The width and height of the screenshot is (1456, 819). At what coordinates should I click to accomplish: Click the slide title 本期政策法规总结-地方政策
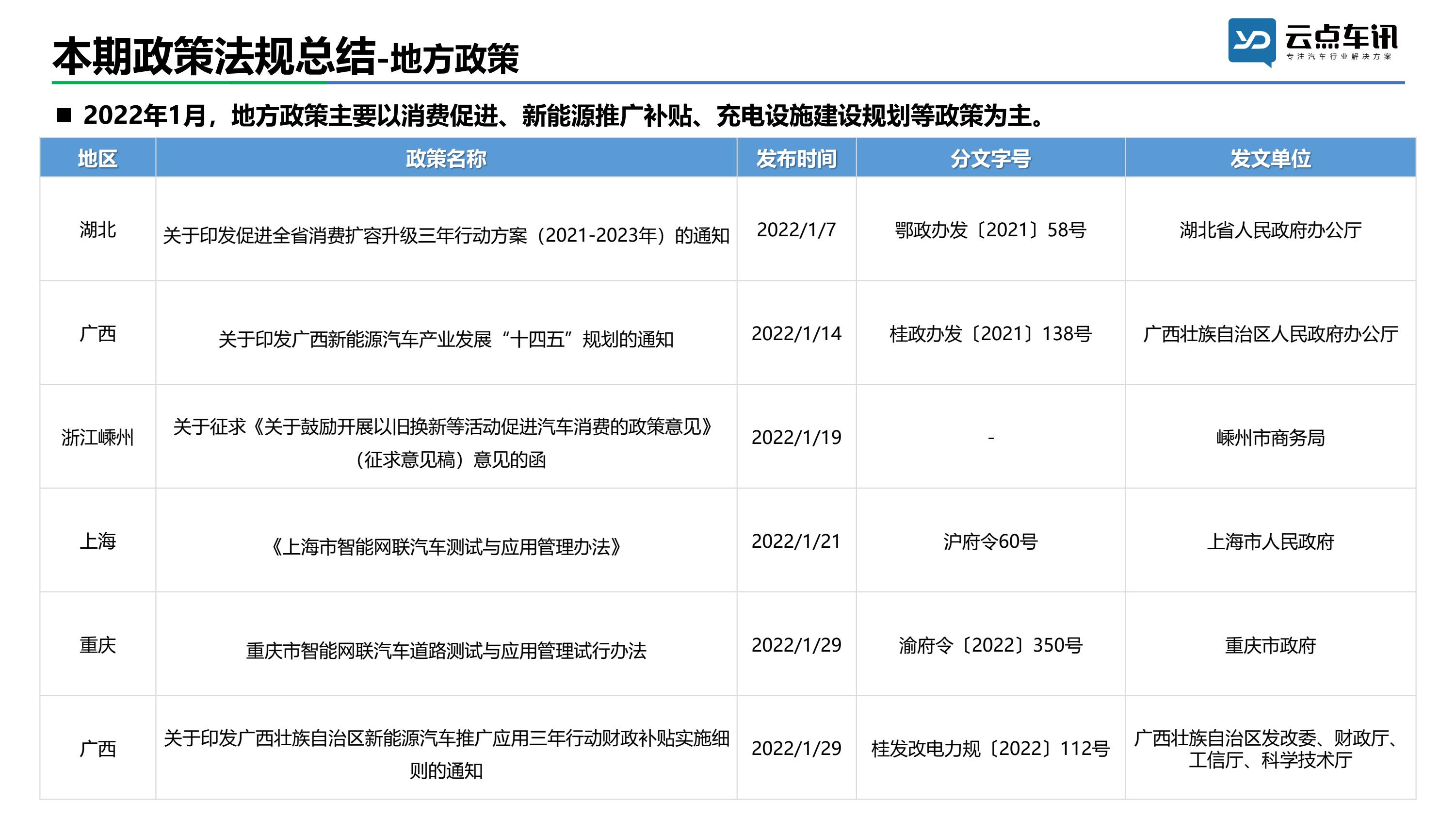pos(286,55)
